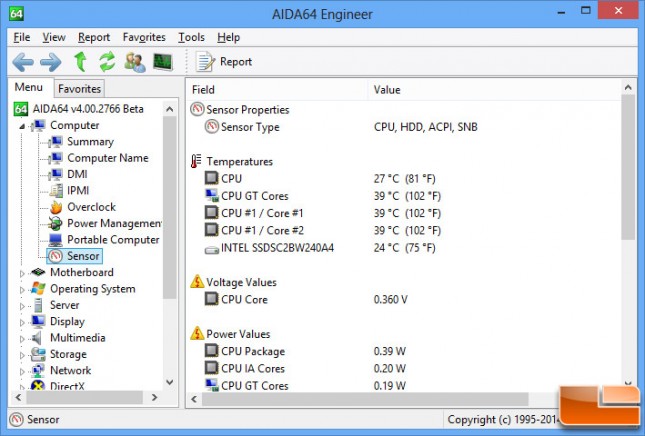
Task: Click sensor list scrollbar up arrow
Action: pos(628,87)
